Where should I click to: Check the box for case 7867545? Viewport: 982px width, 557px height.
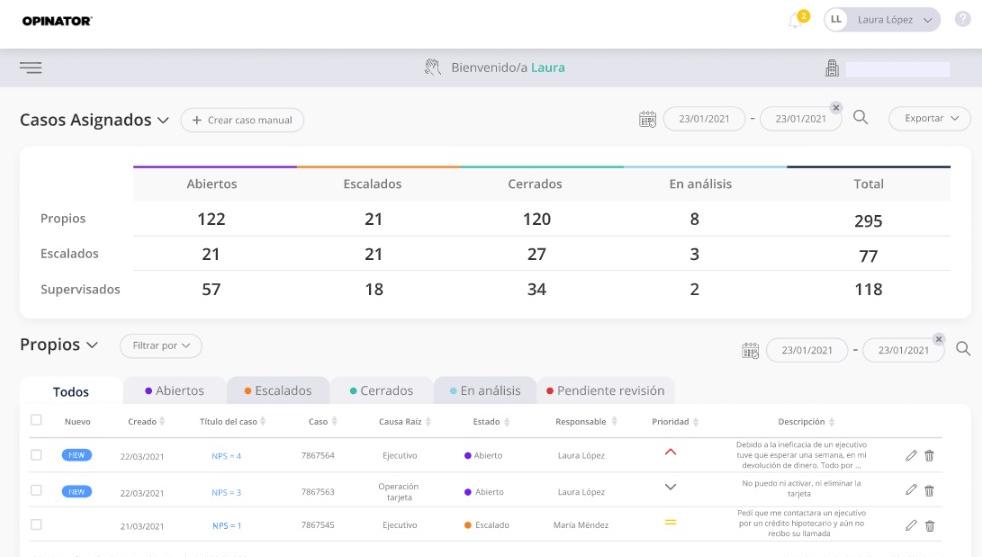click(36, 524)
